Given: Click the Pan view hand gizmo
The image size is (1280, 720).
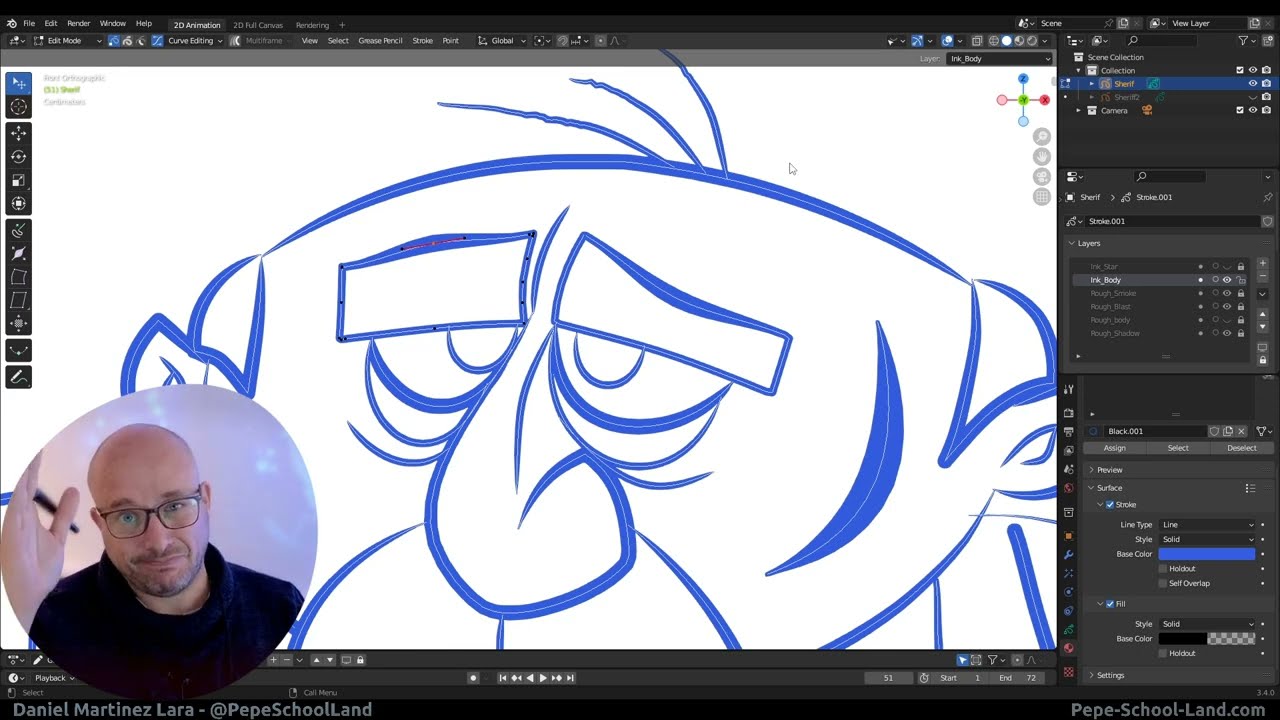Looking at the screenshot, I should click(1042, 157).
